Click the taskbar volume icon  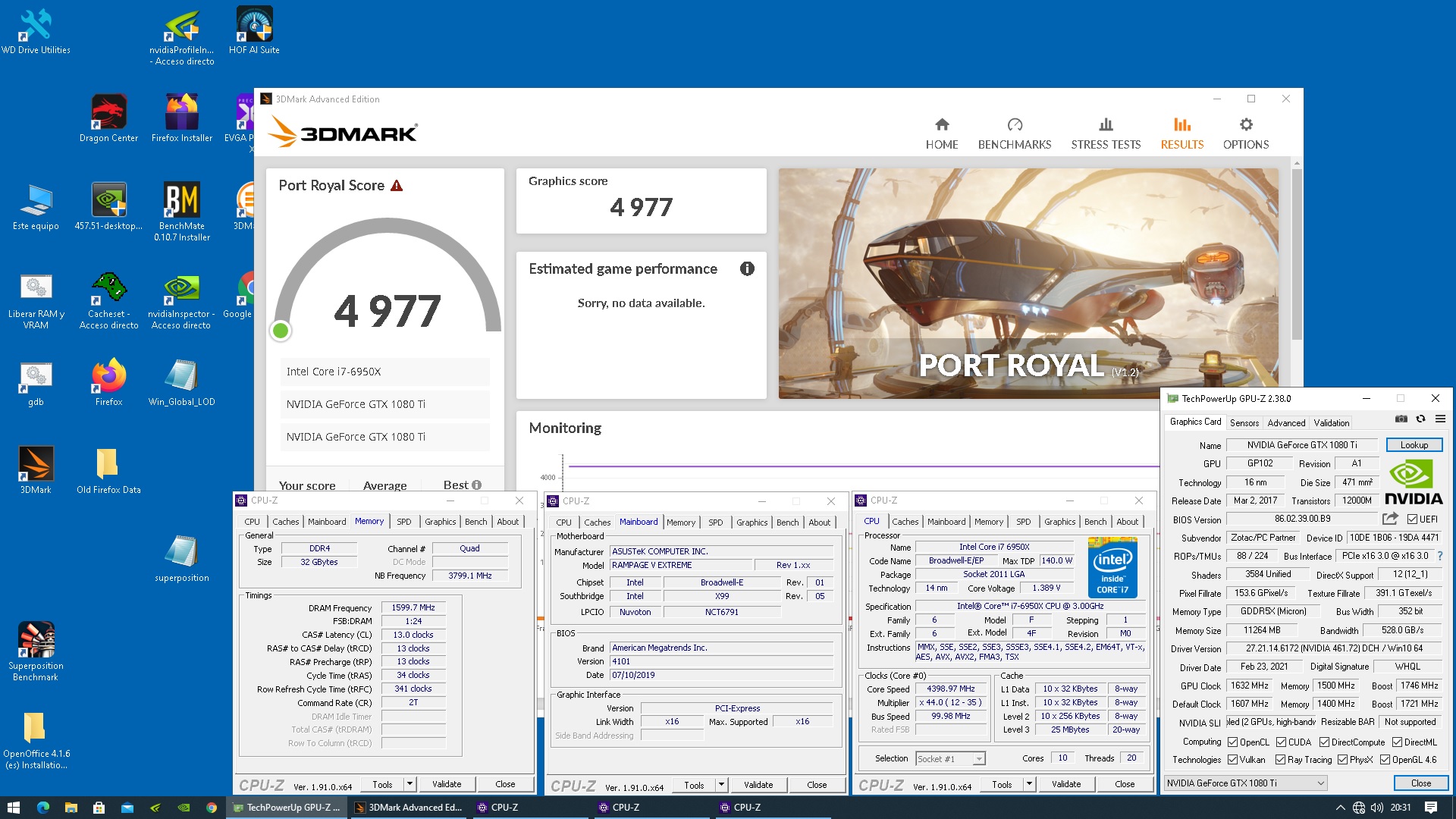(1377, 808)
